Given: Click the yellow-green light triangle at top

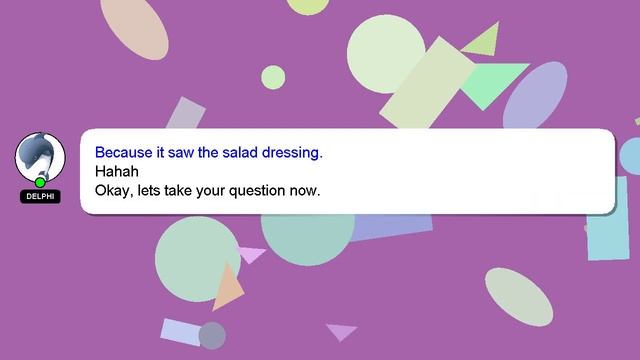Looking at the screenshot, I should point(483,40).
